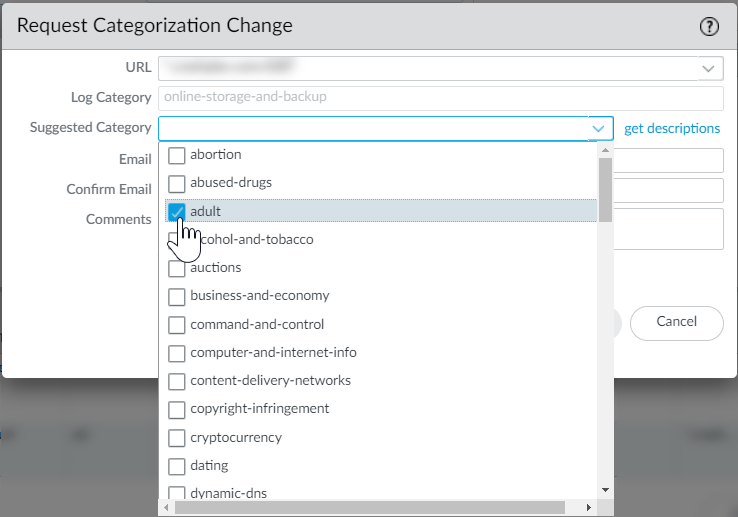Click the Email field

tap(668, 161)
